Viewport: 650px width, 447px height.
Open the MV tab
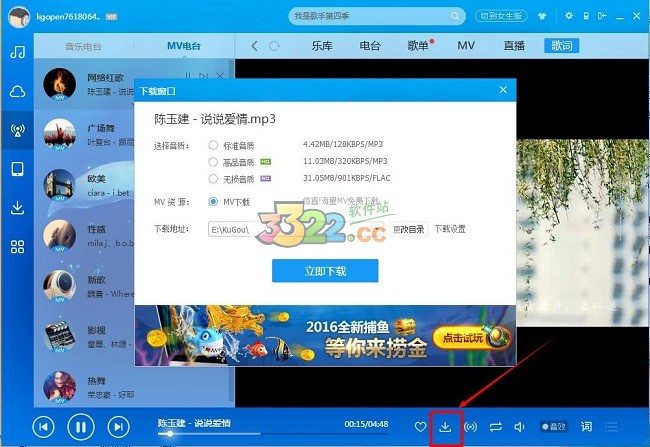coord(466,46)
